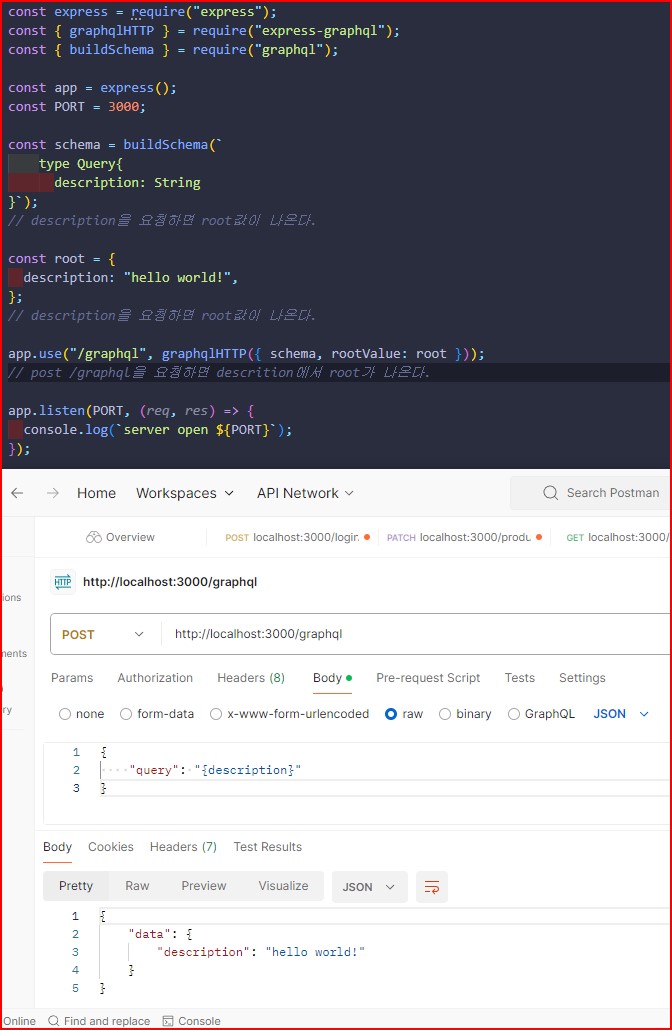Open the Test Results tab
Screen dimensions: 672x1030
click(267, 847)
